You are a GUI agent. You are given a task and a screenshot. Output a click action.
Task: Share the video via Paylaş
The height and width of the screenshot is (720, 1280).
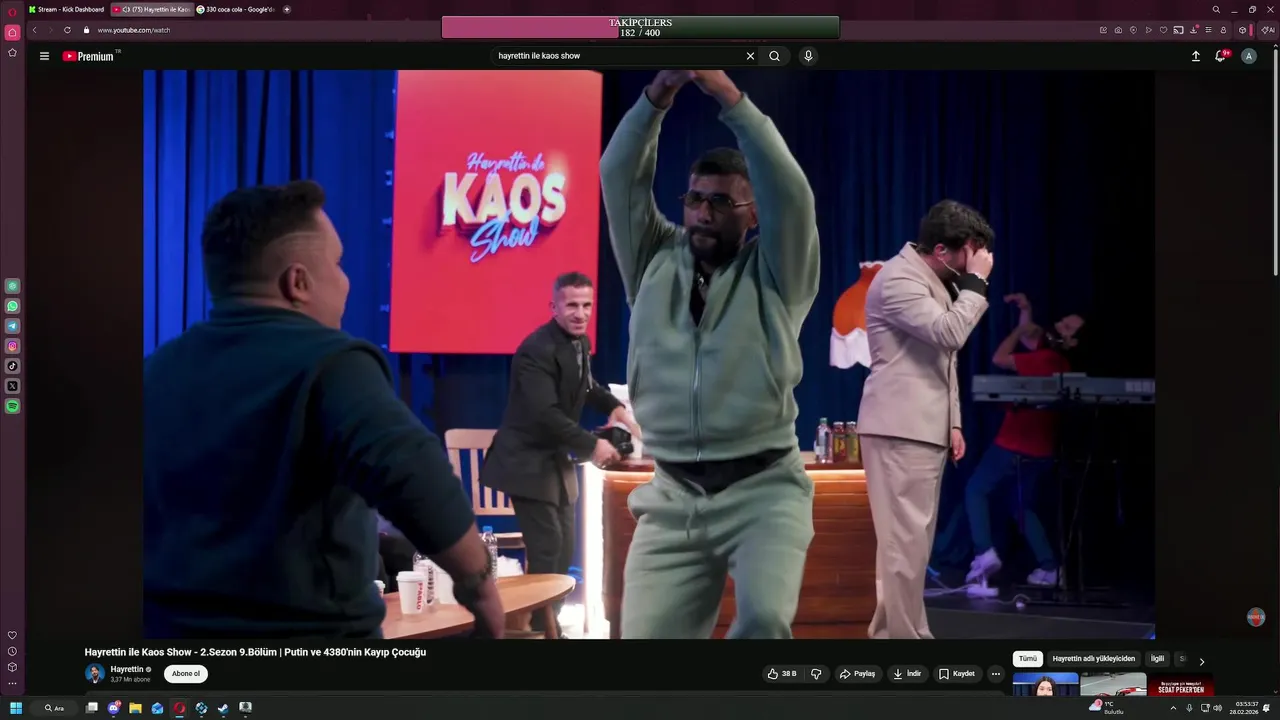pos(857,674)
